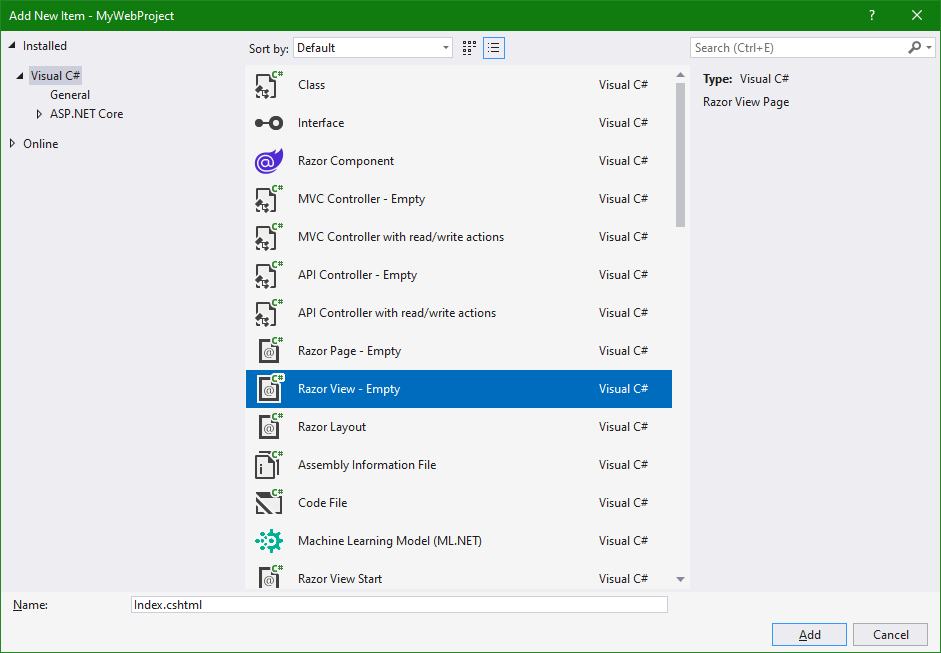Expand the ASP.NET Core node

pos(40,113)
